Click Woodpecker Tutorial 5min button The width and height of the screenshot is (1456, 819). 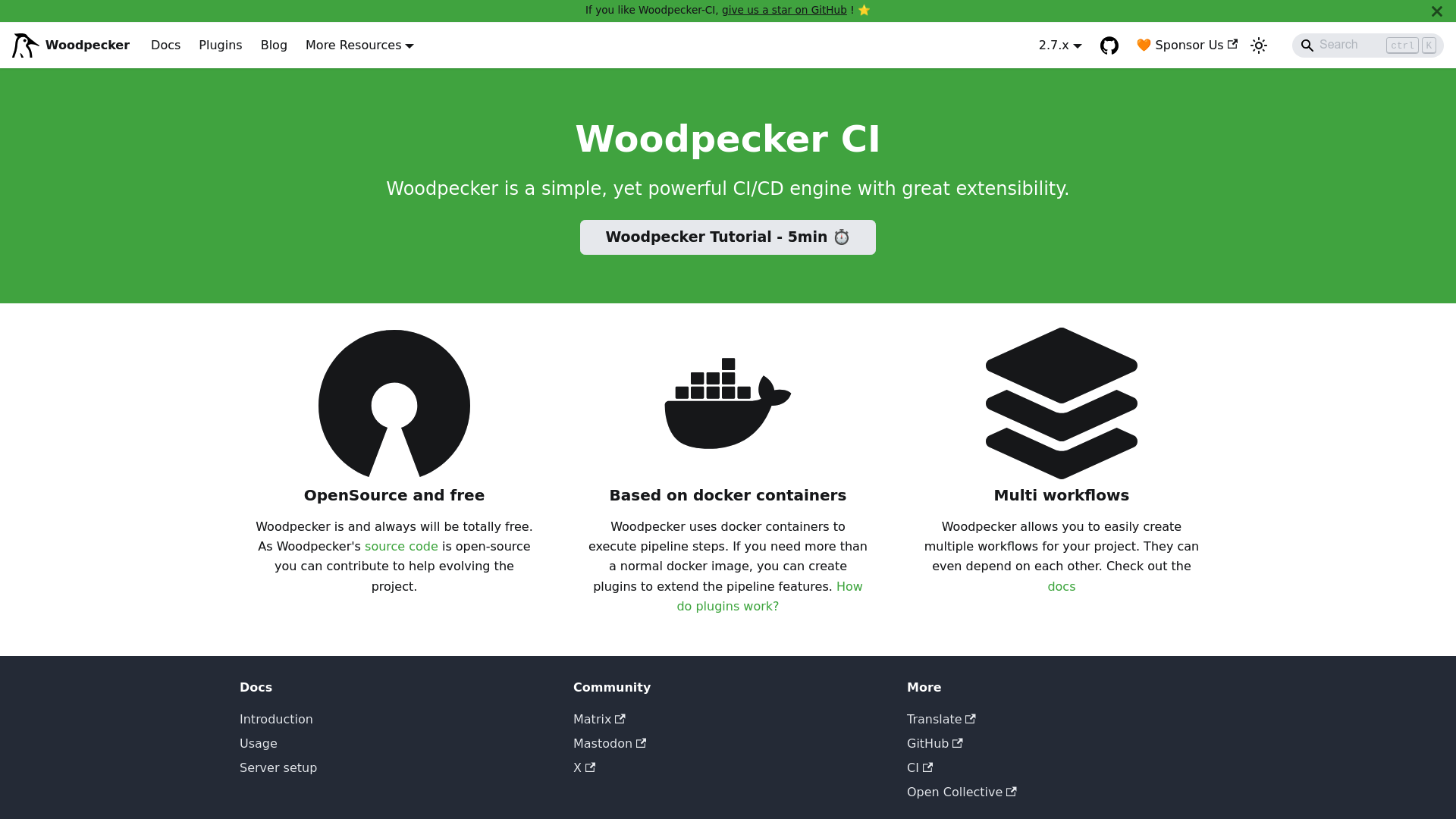[x=727, y=237]
